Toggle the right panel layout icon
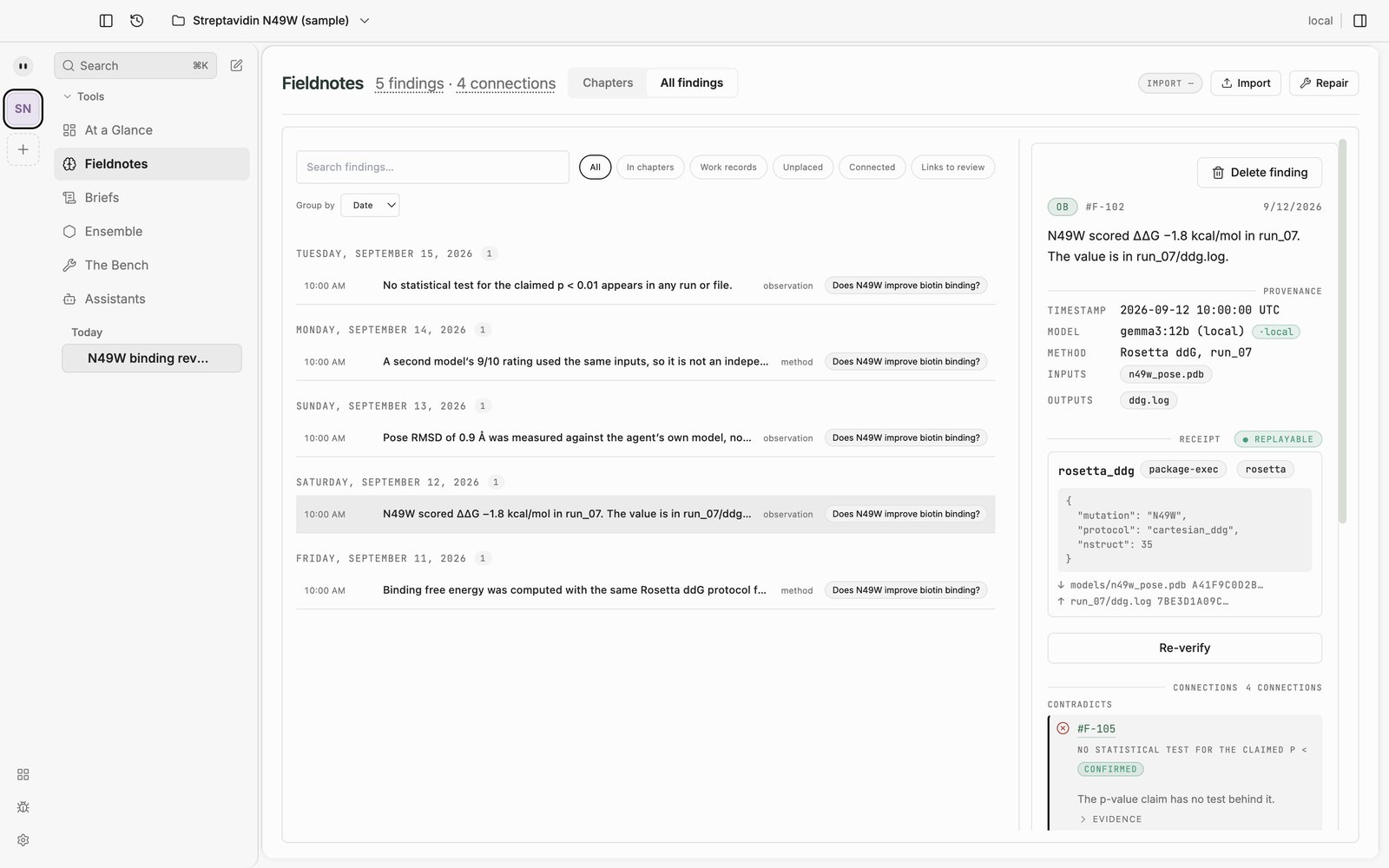Screen dimensions: 1389x868 (1360, 21)
